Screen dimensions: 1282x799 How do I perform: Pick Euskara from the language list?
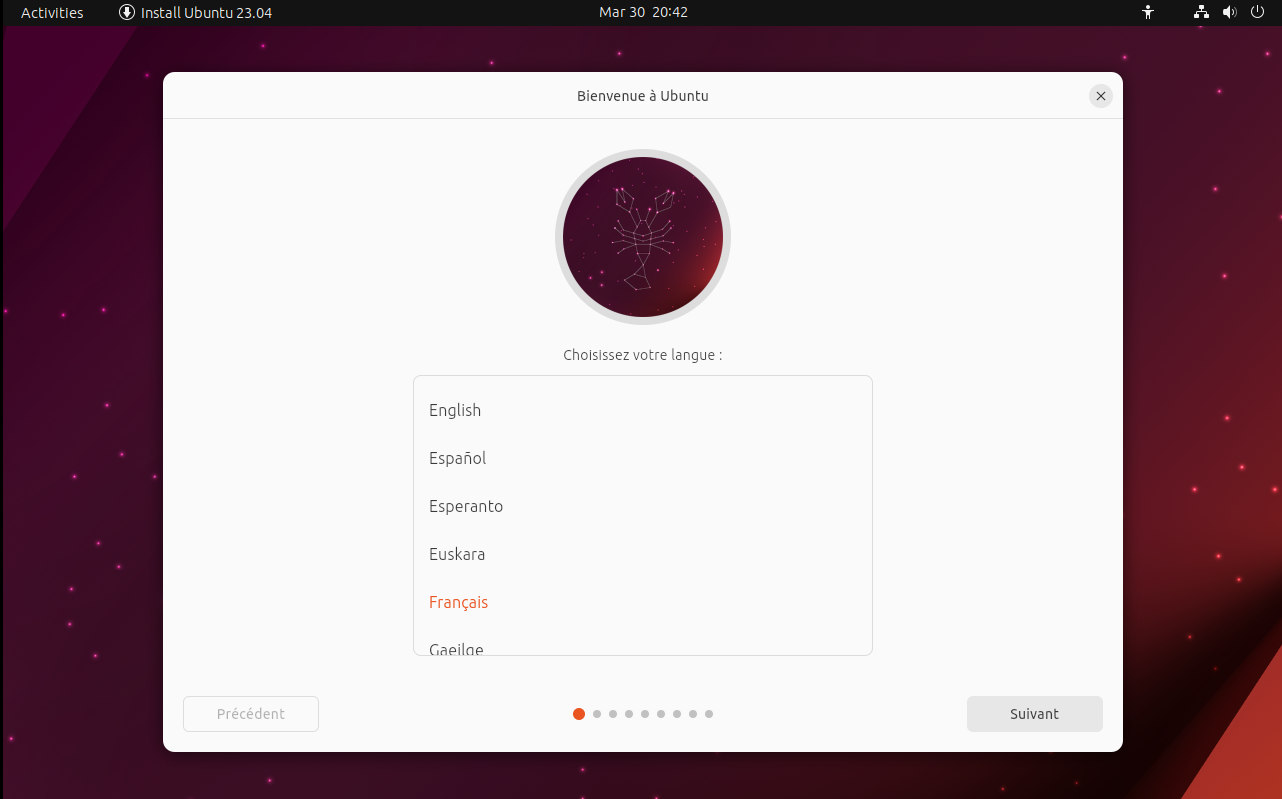tap(643, 554)
